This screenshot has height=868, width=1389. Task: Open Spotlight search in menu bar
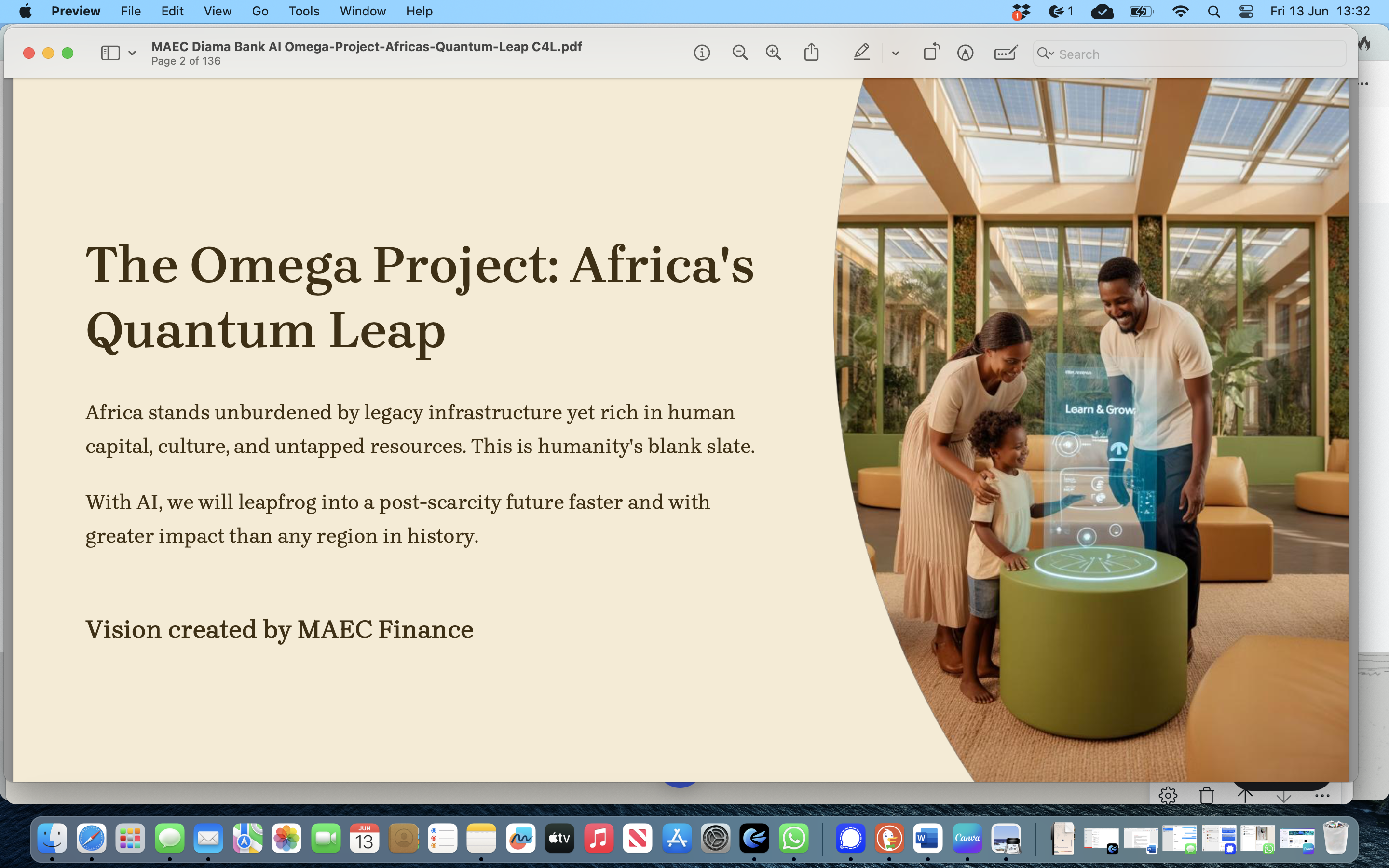tap(1213, 12)
